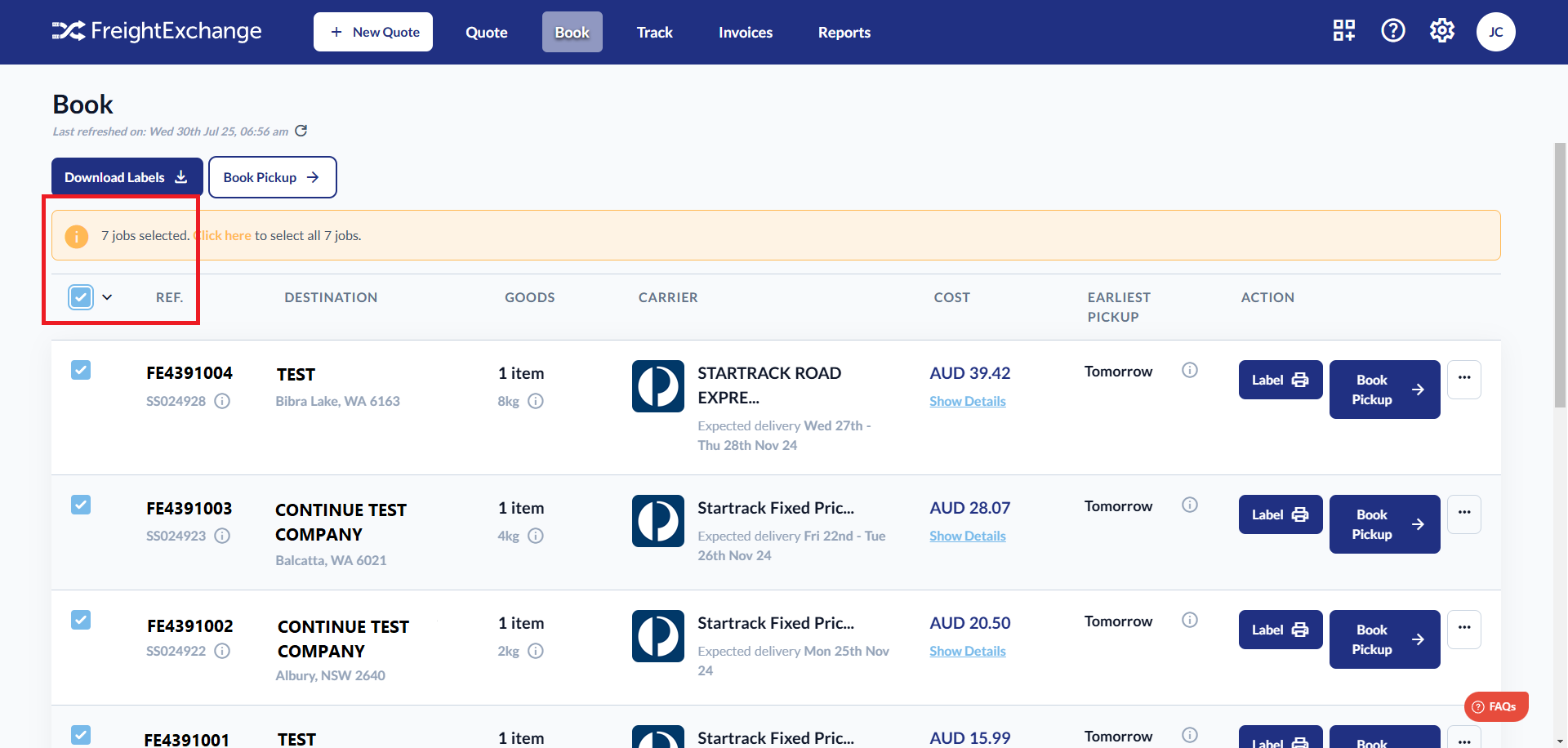
Task: Click the page vertical scrollbar thumb
Action: tap(1561, 274)
